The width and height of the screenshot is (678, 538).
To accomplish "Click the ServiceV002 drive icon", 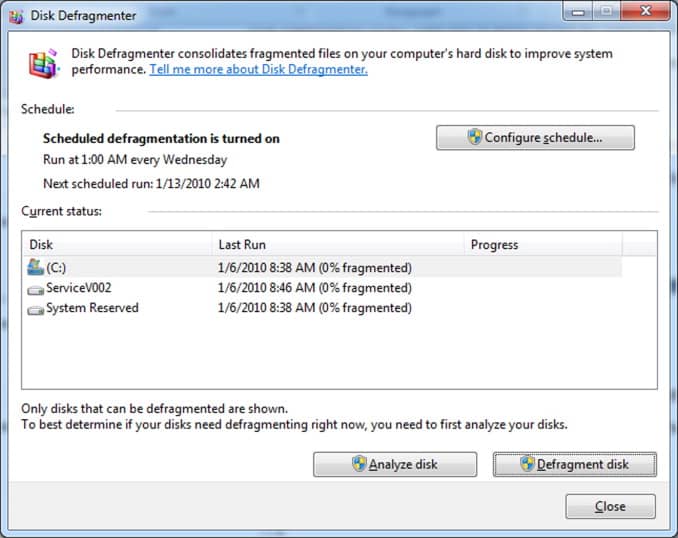I will pos(36,288).
